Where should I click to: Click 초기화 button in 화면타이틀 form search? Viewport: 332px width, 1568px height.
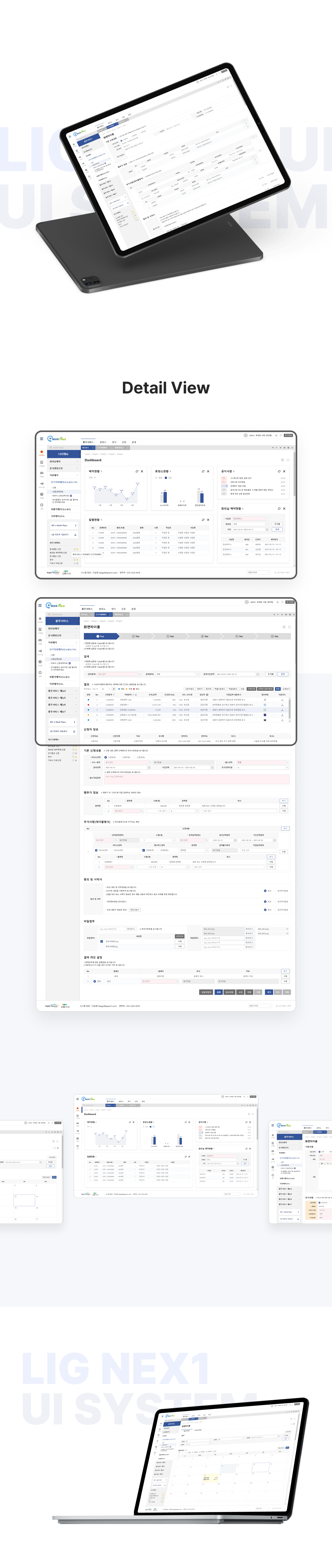pyautogui.click(x=271, y=674)
